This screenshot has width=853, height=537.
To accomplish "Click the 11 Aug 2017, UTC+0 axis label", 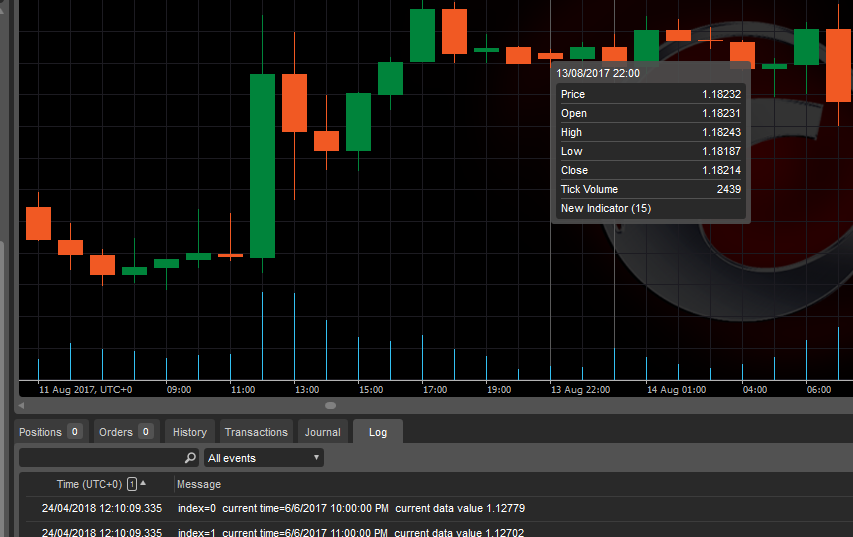I will 85,390.
